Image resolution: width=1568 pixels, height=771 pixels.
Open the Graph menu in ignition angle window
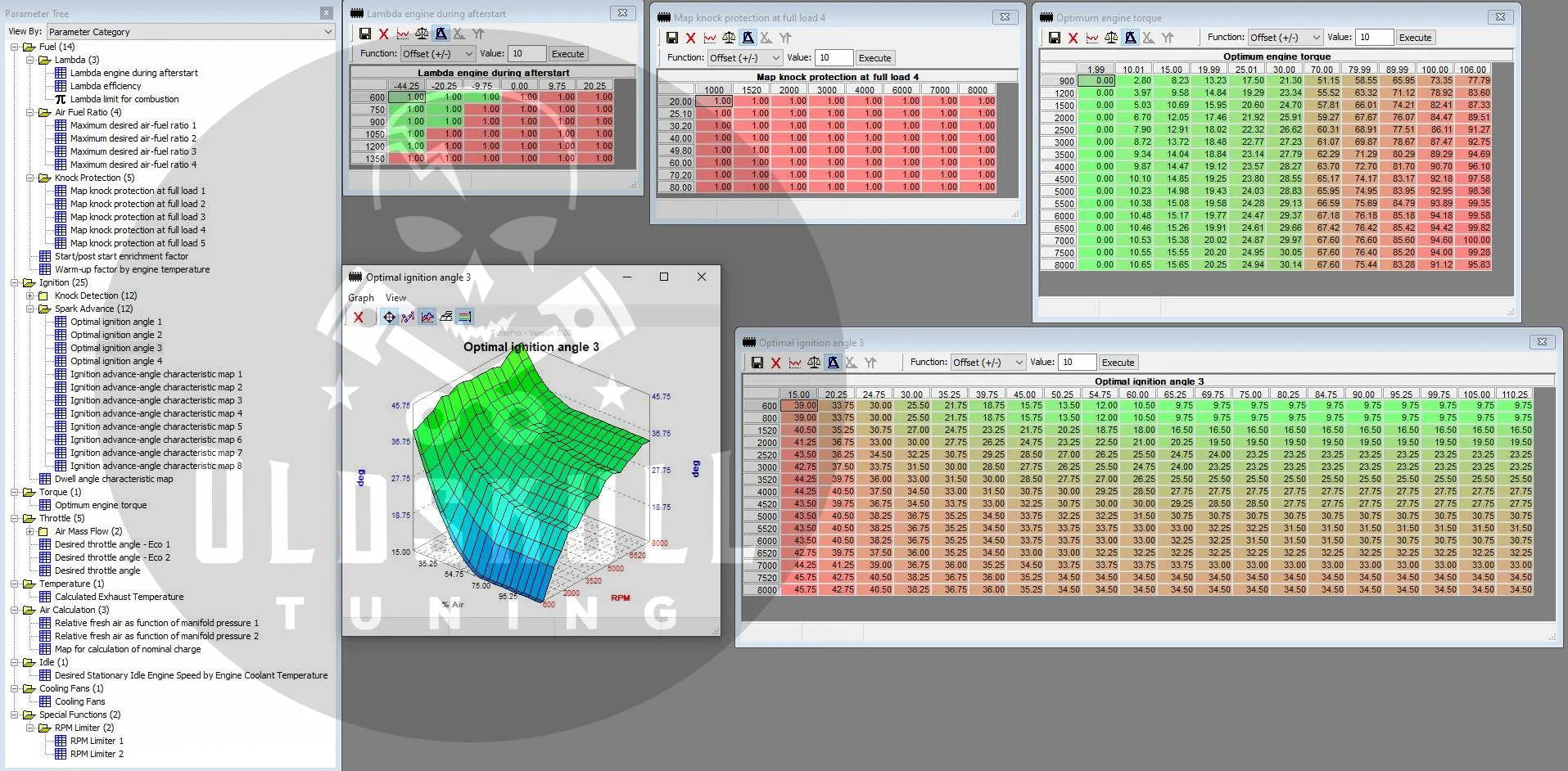click(360, 298)
